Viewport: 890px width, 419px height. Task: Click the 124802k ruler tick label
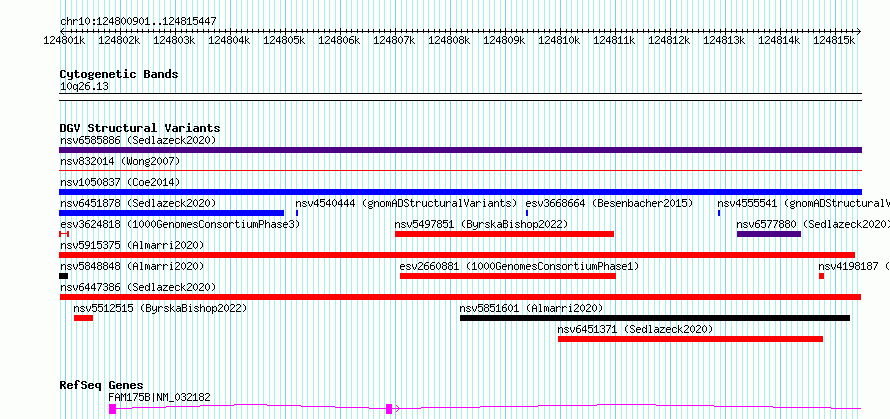[119, 40]
